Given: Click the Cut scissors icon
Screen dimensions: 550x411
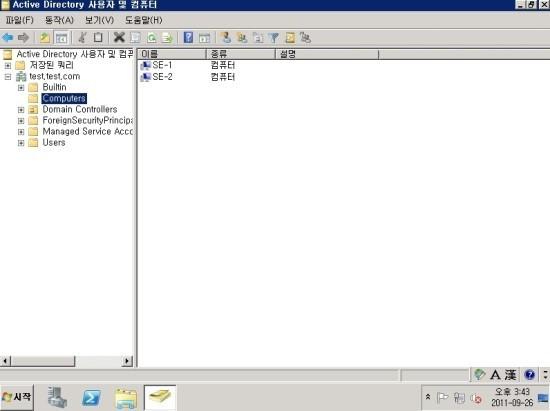Looking at the screenshot, I should [x=82, y=38].
